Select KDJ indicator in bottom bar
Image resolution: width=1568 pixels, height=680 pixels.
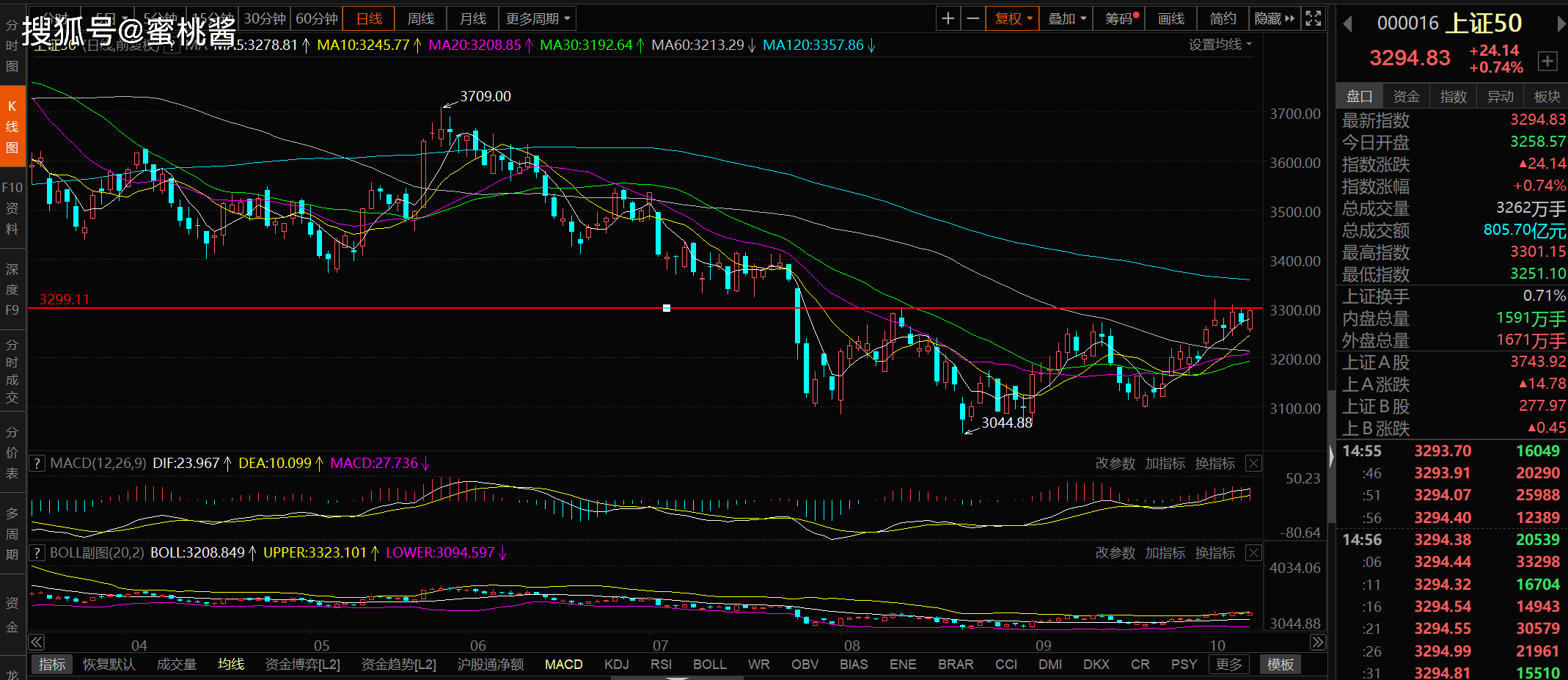[617, 665]
